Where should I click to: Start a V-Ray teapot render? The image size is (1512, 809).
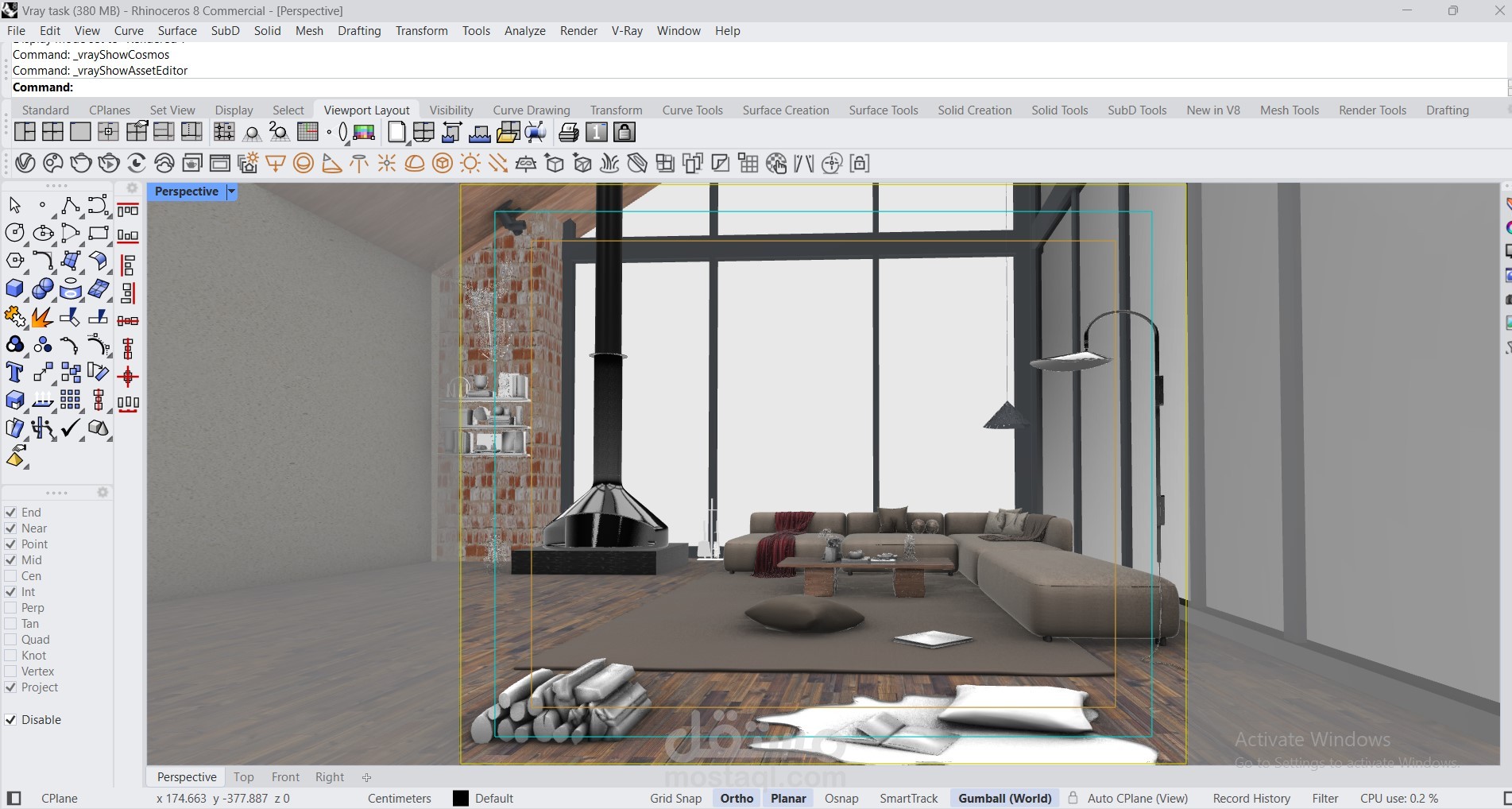pyautogui.click(x=81, y=164)
